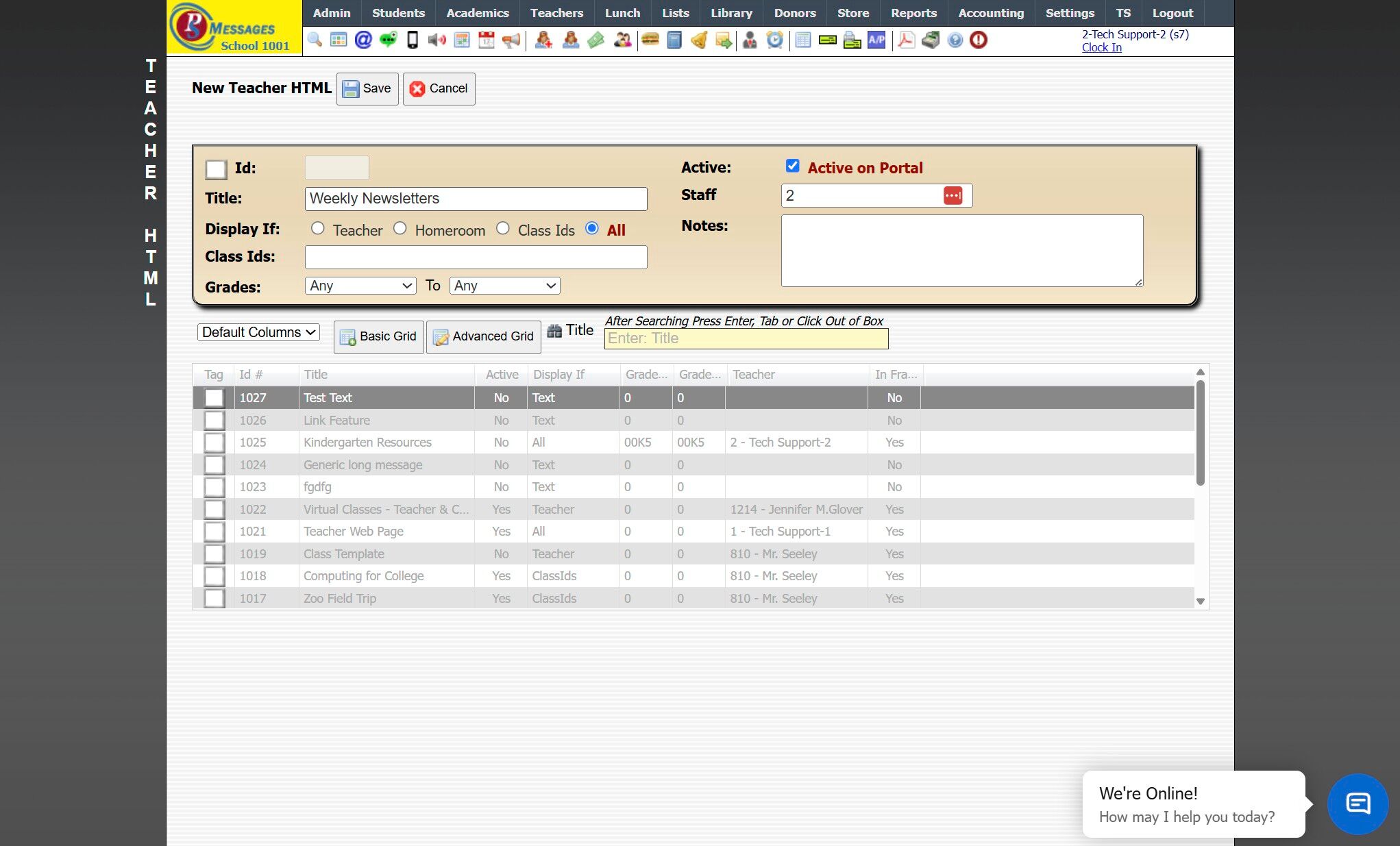Screen dimensions: 1400x846
Task: Click the Clock In link
Action: [1101, 47]
